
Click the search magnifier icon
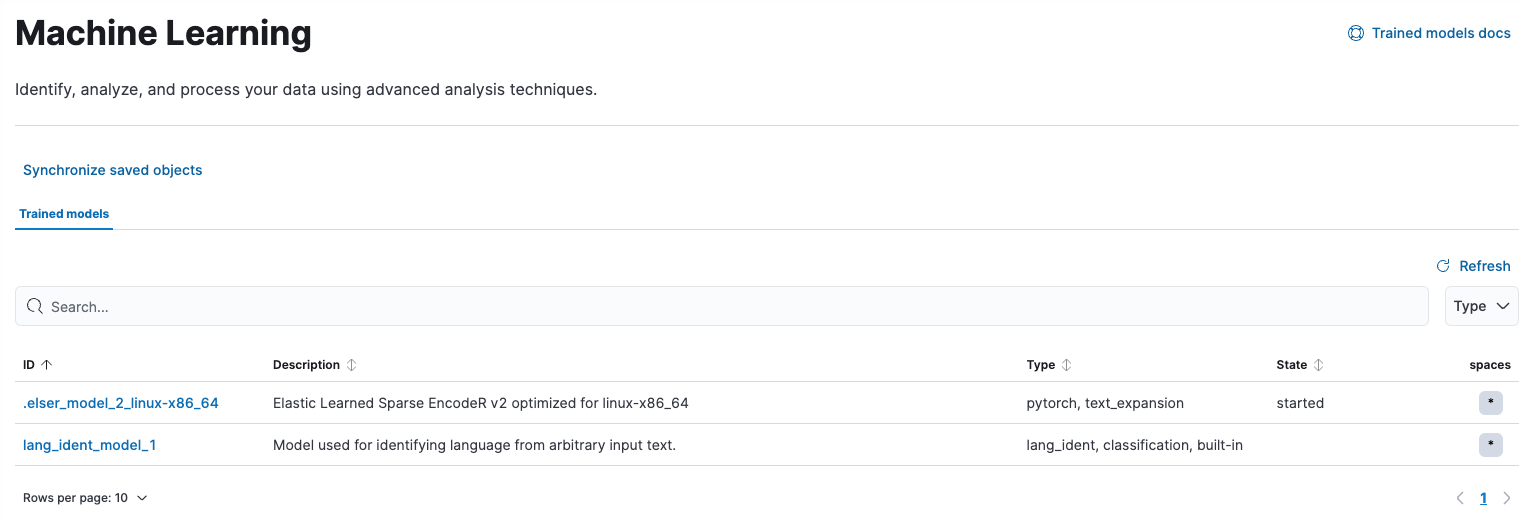pos(35,307)
